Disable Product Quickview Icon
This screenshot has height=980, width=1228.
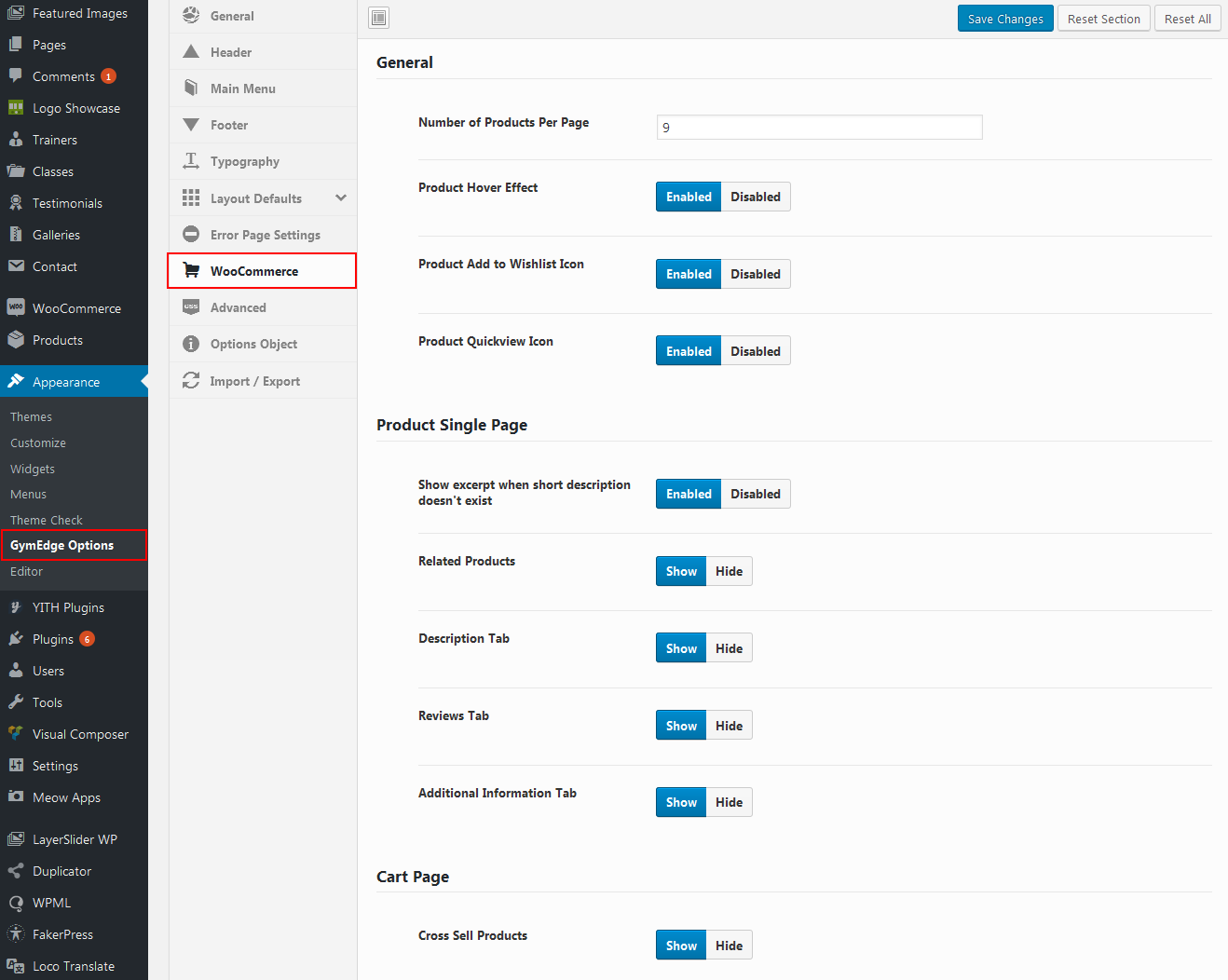click(x=756, y=351)
